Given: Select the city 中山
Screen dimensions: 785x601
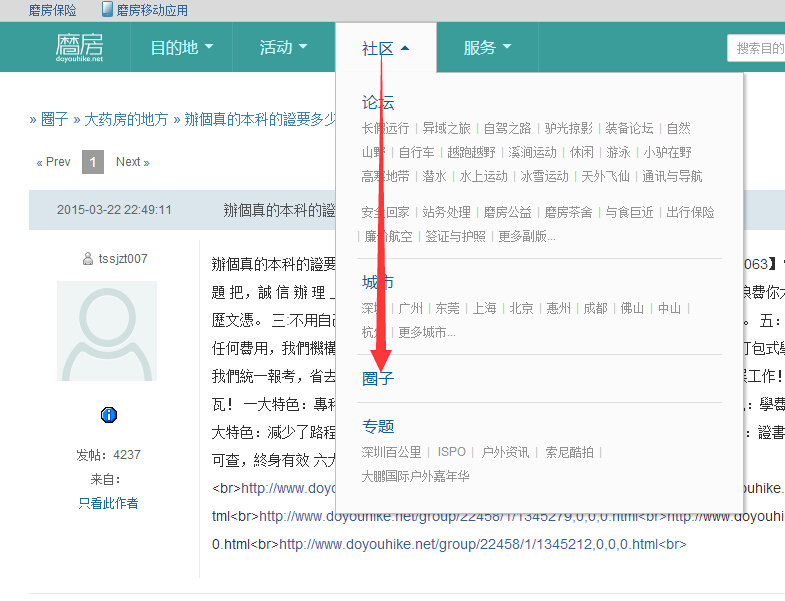Looking at the screenshot, I should click(669, 308).
